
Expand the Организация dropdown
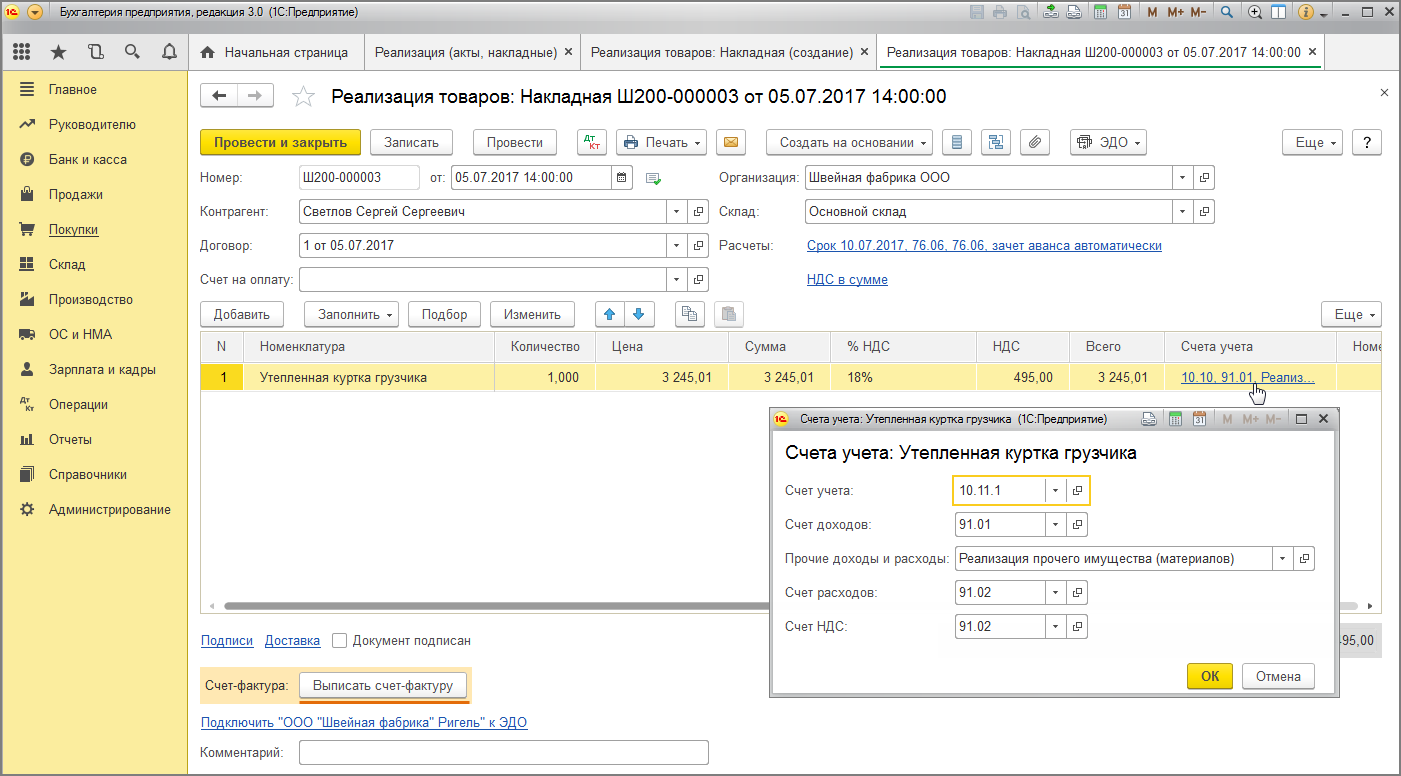tap(1184, 178)
